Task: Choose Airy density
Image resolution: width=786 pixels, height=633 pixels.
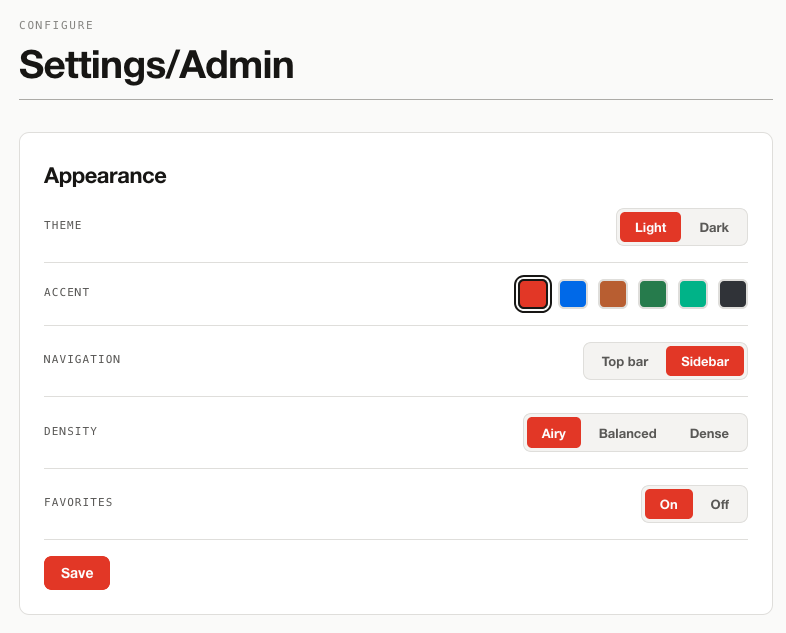Action: [553, 433]
